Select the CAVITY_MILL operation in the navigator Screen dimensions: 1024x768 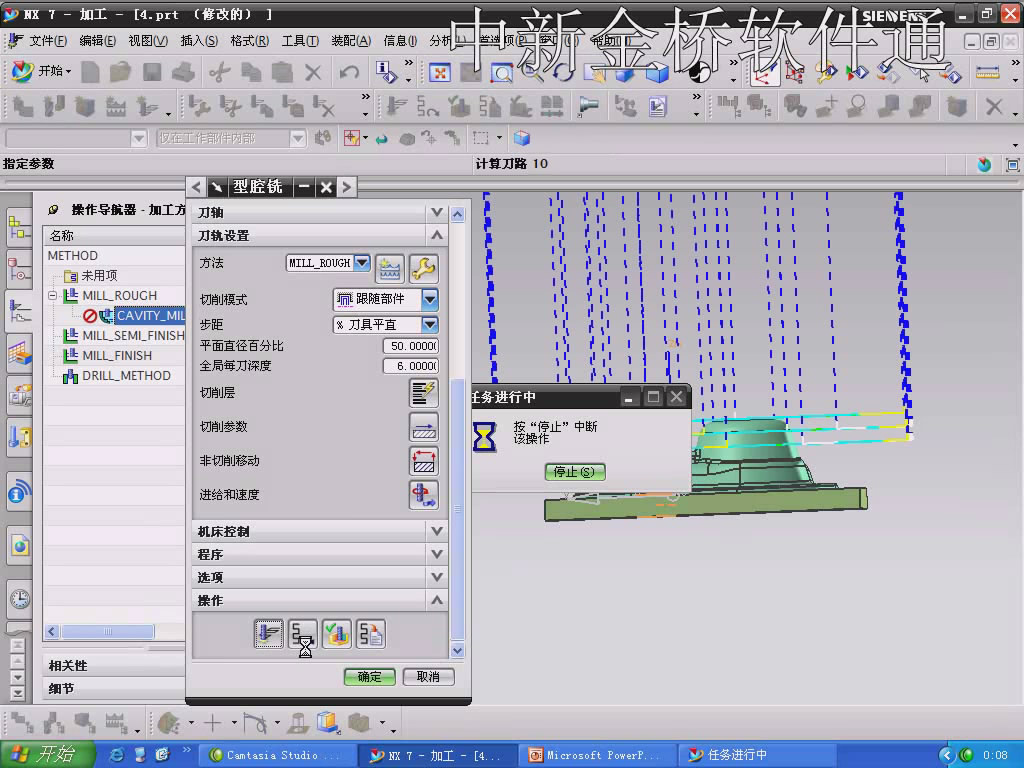click(150, 316)
